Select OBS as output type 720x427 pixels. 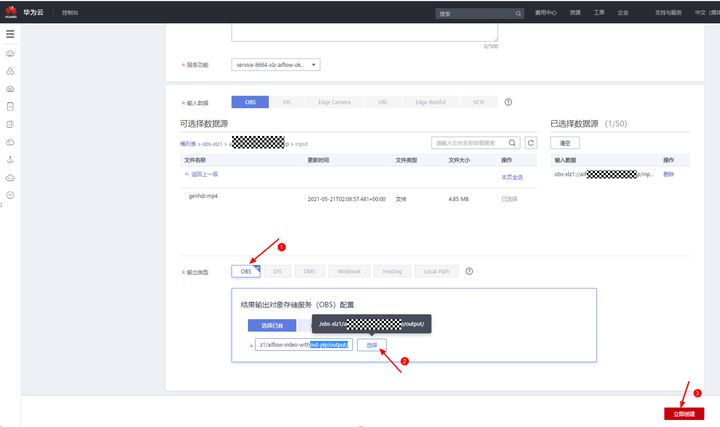[246, 271]
